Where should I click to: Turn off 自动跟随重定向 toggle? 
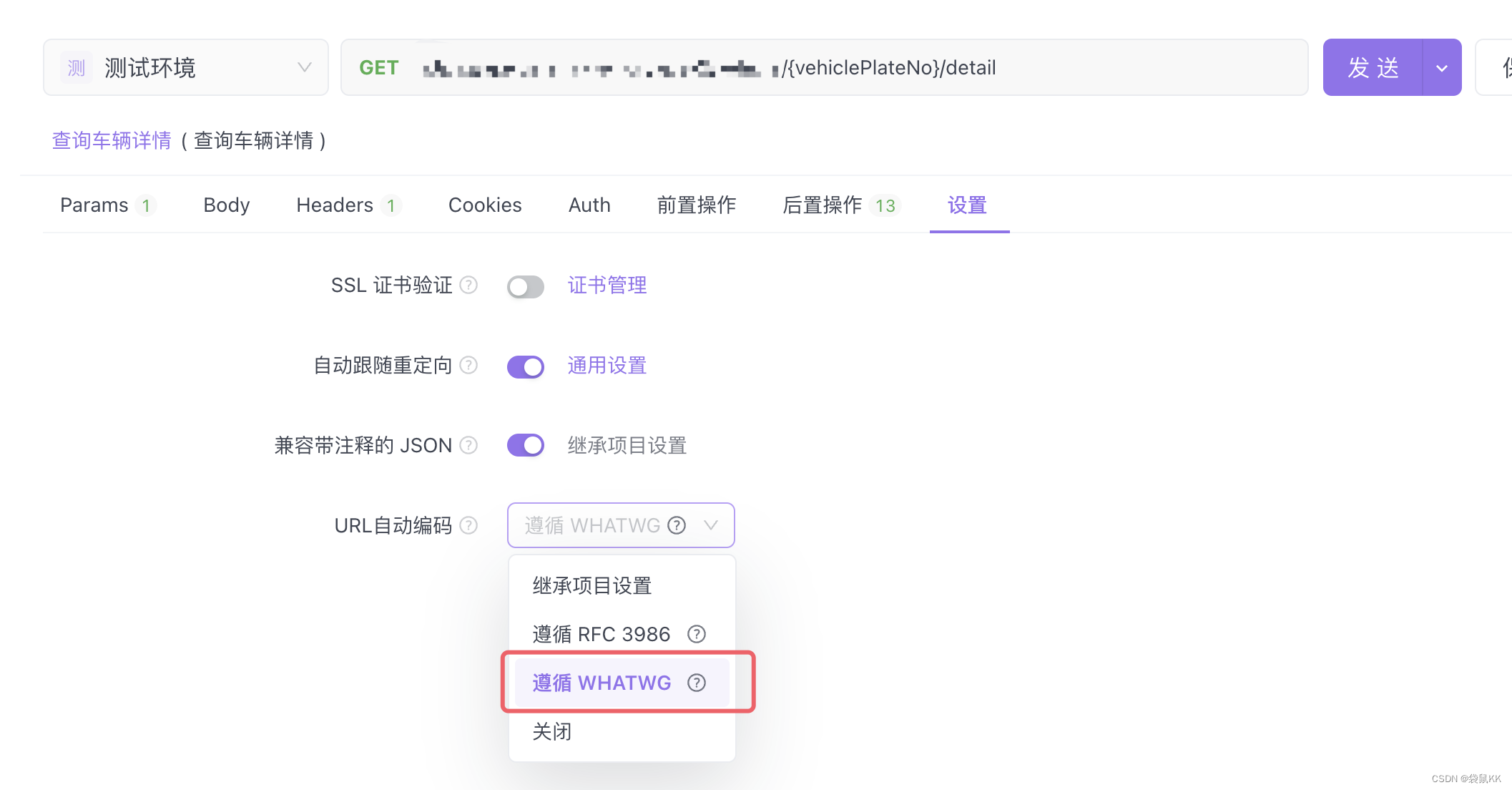(x=526, y=367)
